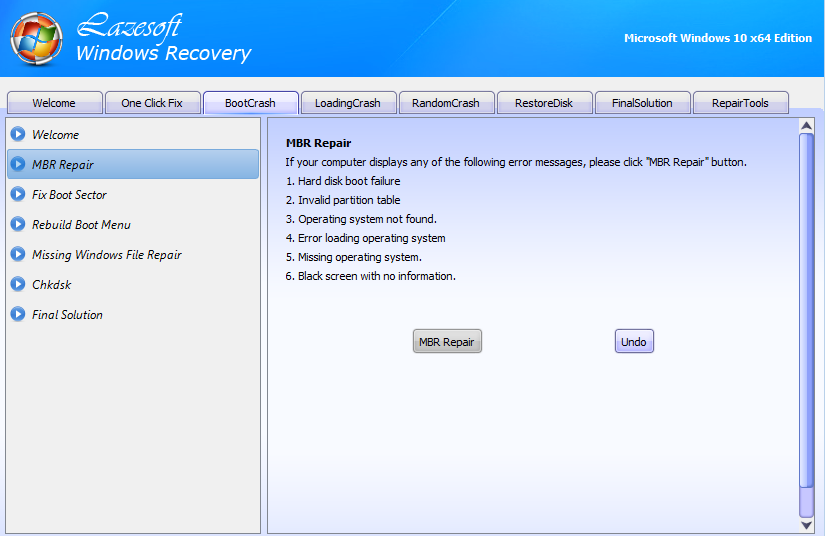825x536 pixels.
Task: Click "2. Invalid partition table" text
Action: (343, 200)
